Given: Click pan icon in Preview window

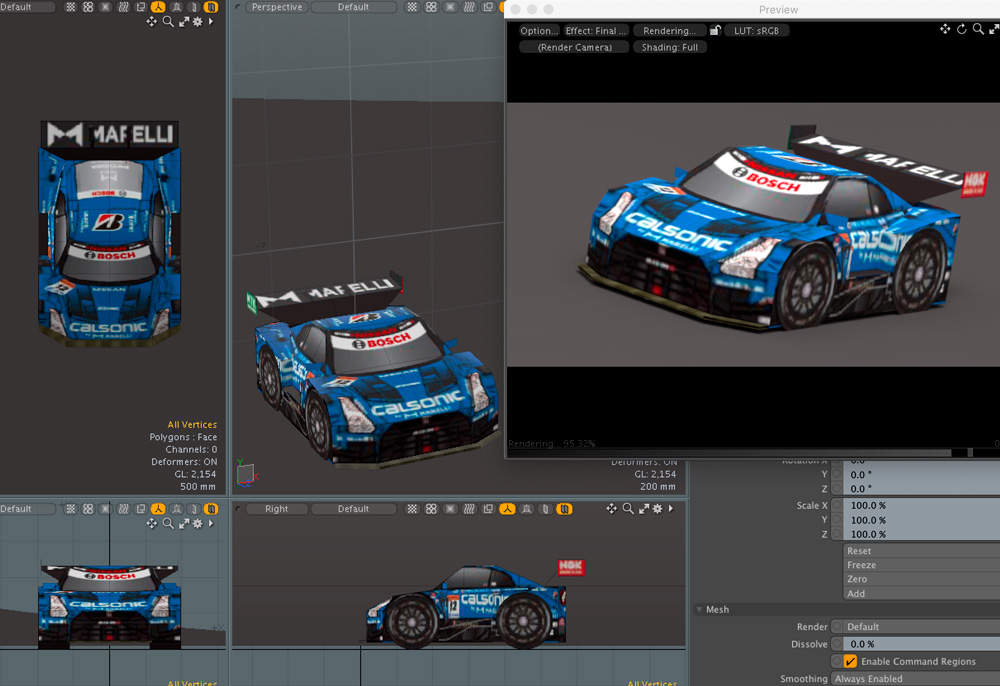Looking at the screenshot, I should [x=945, y=29].
